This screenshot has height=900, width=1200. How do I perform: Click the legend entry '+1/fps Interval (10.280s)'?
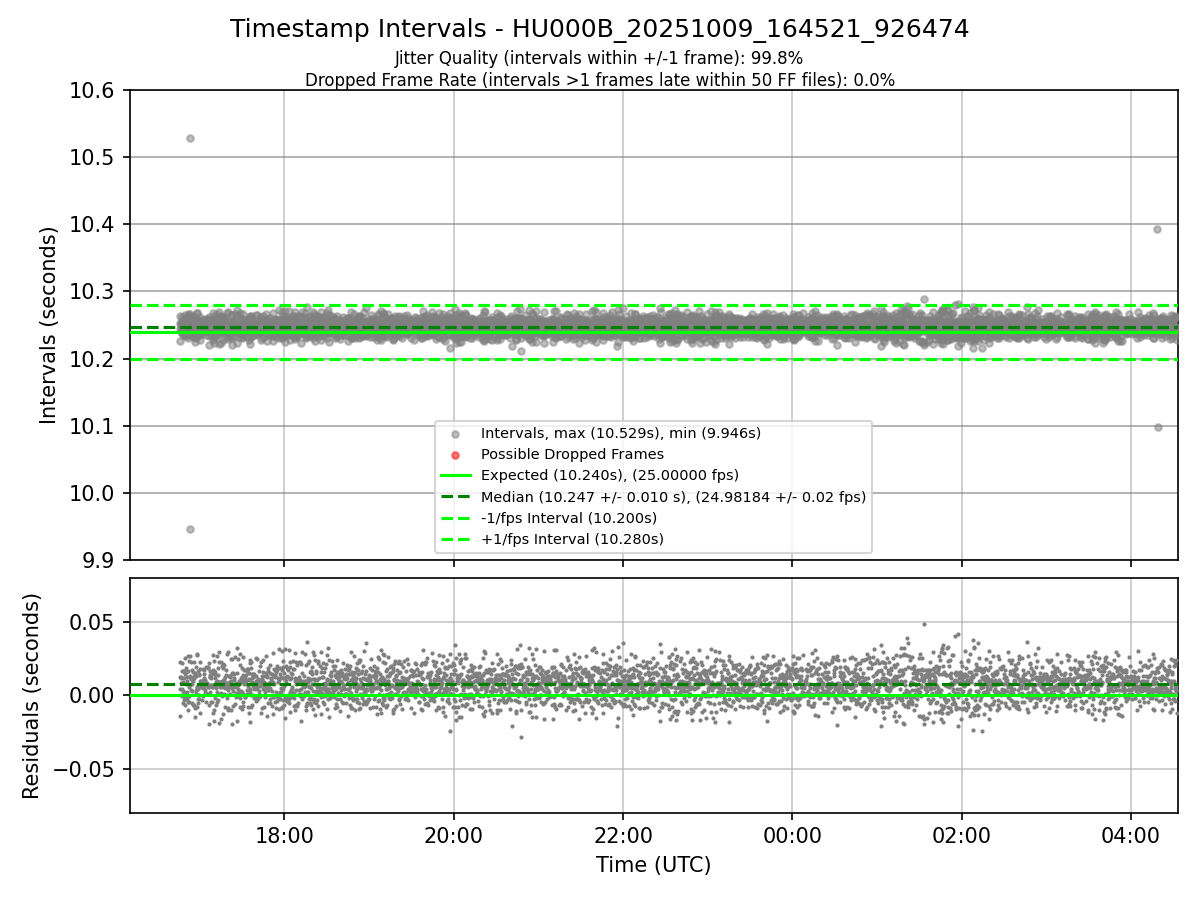click(x=572, y=539)
